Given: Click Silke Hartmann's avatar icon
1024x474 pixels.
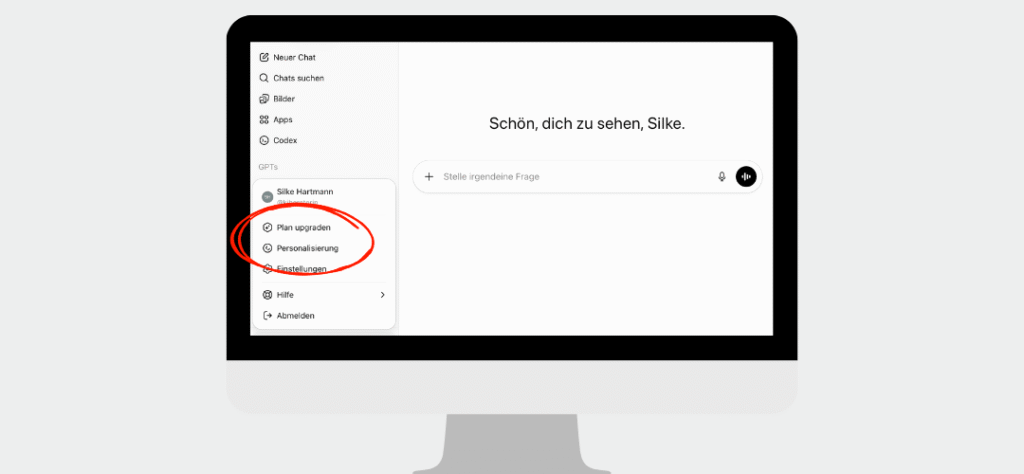Looking at the screenshot, I should (267, 197).
